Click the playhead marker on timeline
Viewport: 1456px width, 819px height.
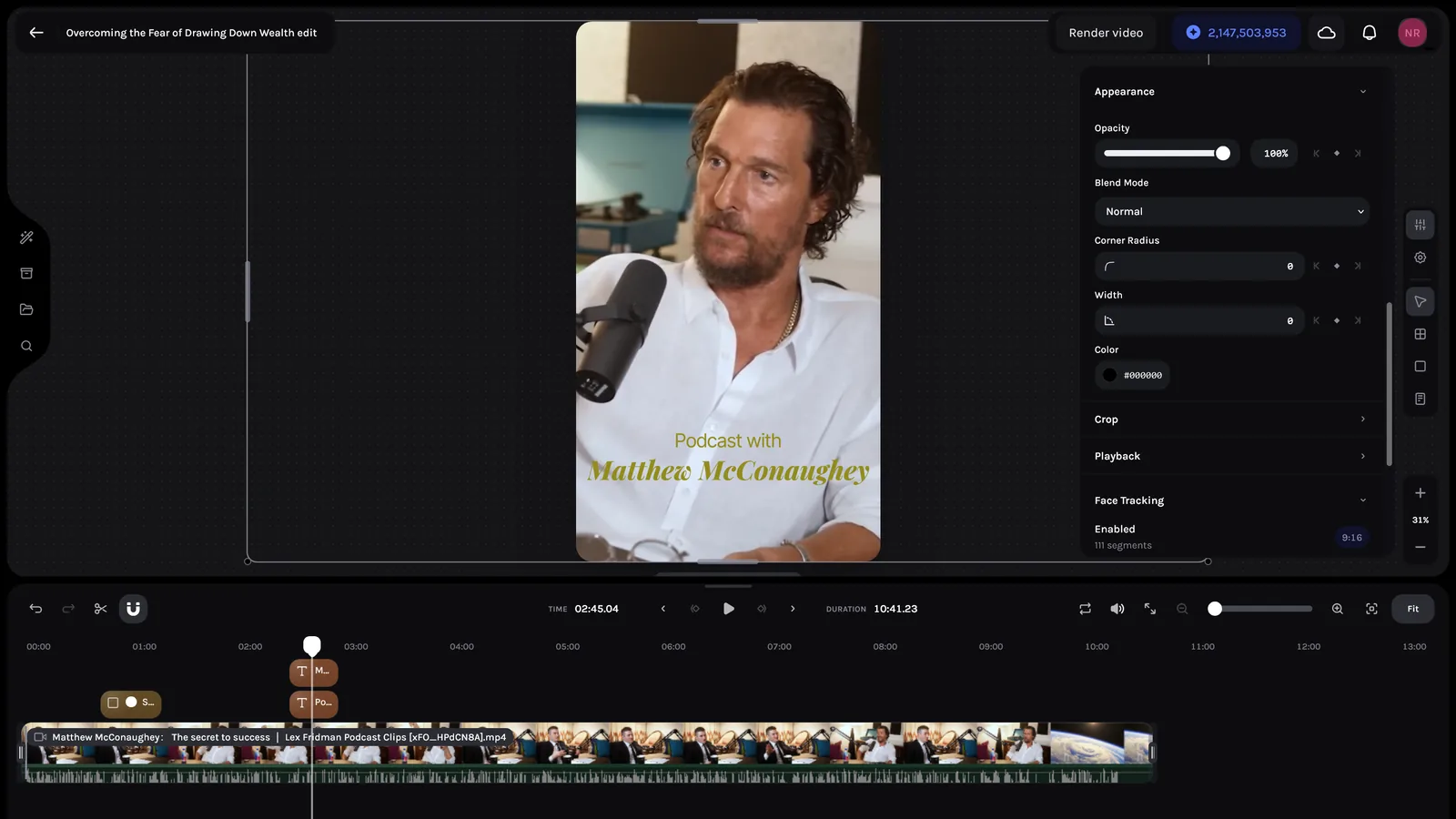tap(312, 646)
